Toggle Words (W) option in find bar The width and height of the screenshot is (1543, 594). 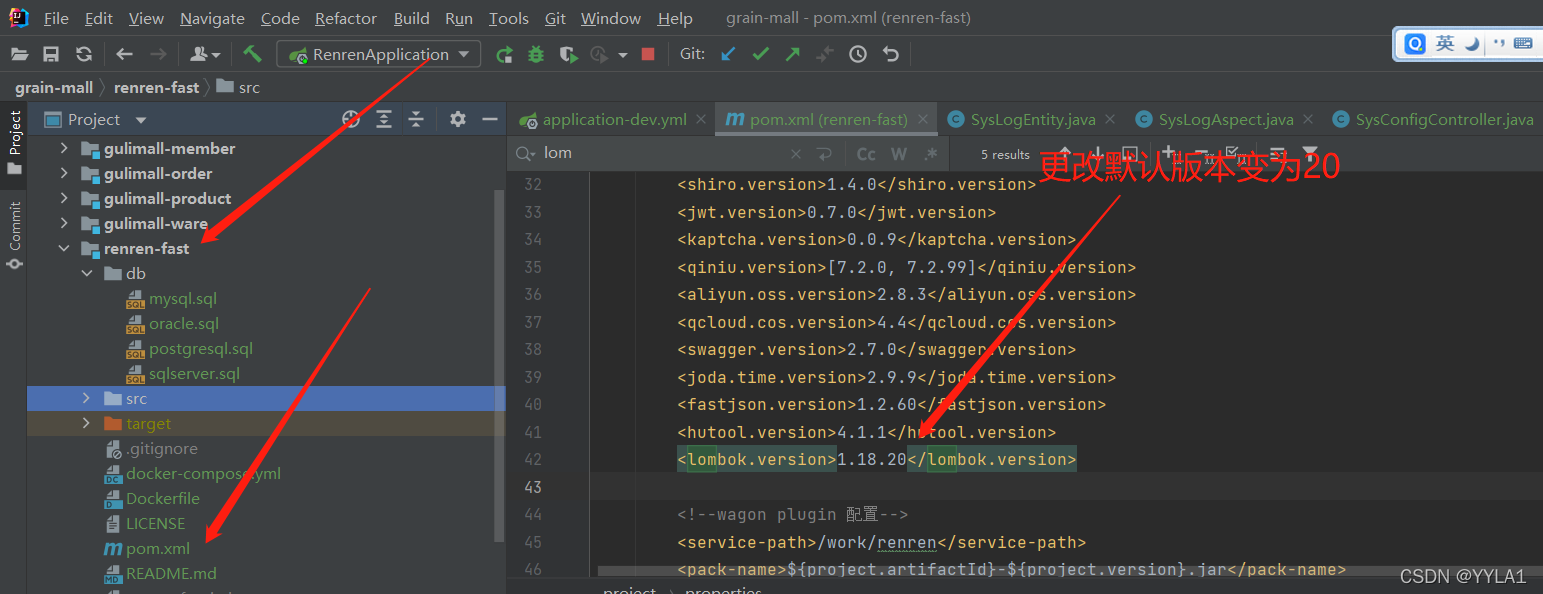[x=899, y=154]
